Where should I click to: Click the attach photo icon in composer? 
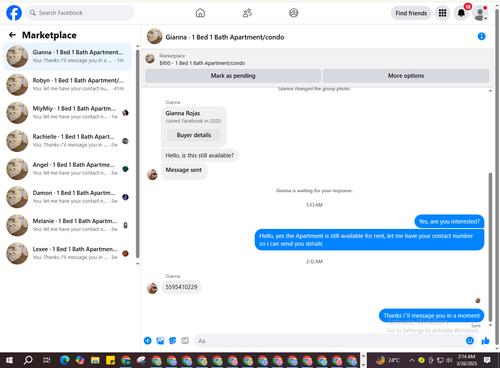[x=160, y=341]
